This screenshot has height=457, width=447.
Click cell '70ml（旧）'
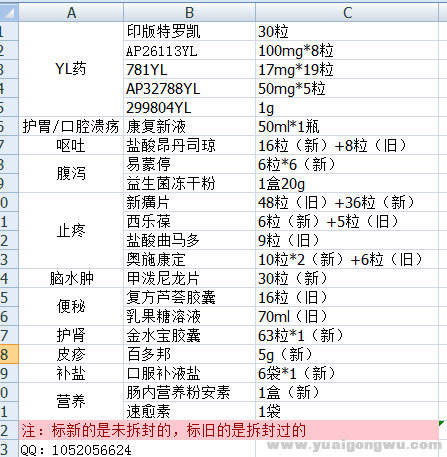tap(347, 316)
